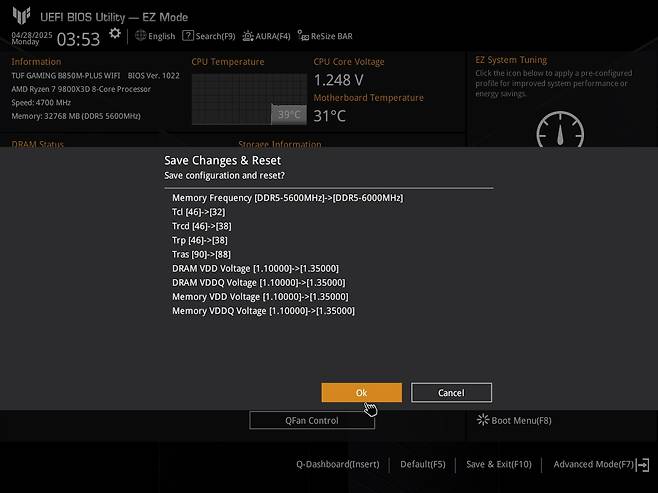This screenshot has height=493, width=658.
Task: Open QFan Control
Action: 312,421
